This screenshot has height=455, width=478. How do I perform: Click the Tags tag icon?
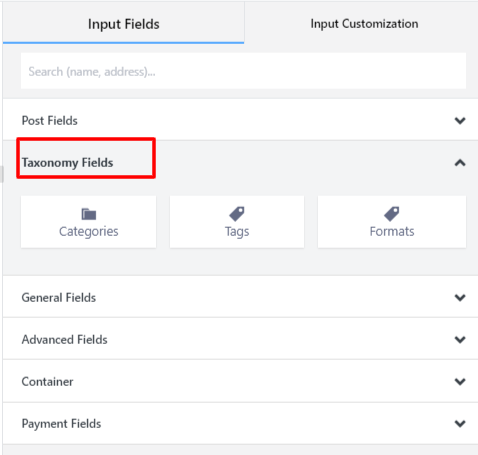237,214
